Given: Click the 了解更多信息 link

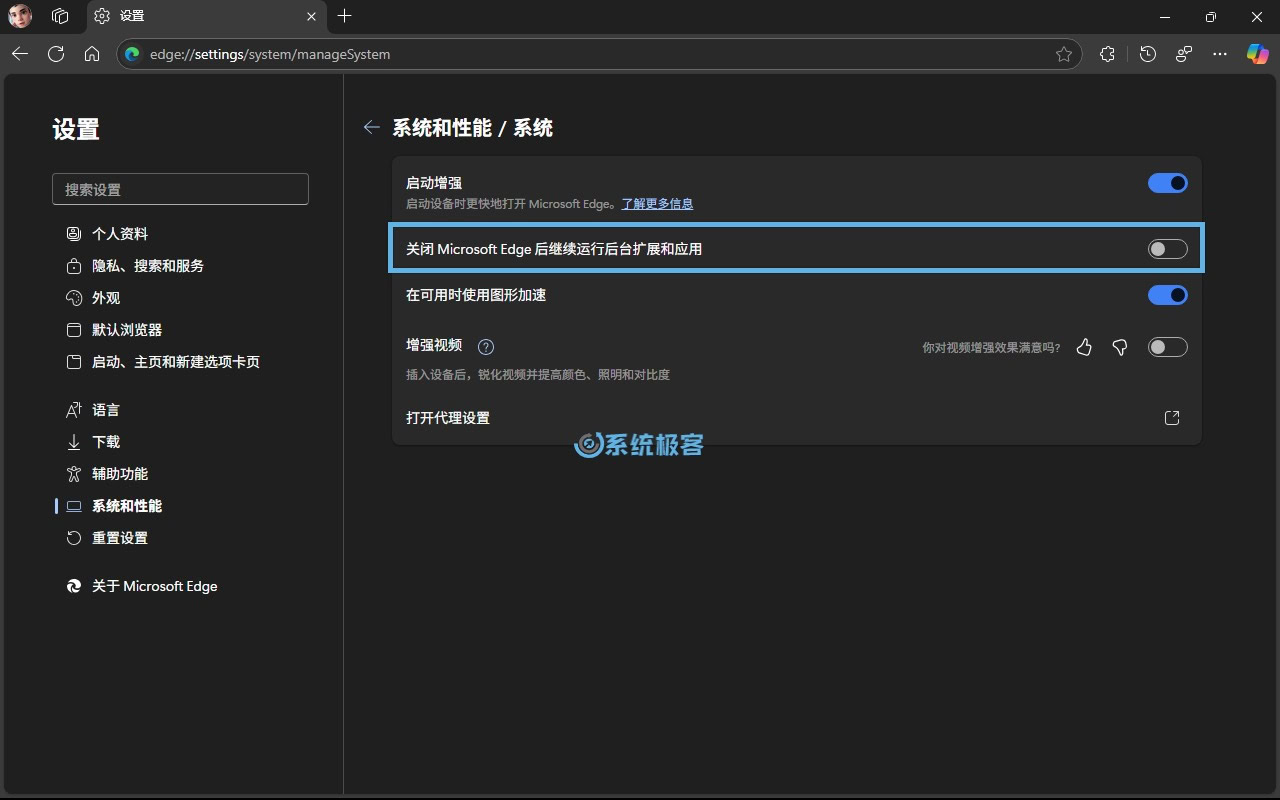Looking at the screenshot, I should click(657, 204).
